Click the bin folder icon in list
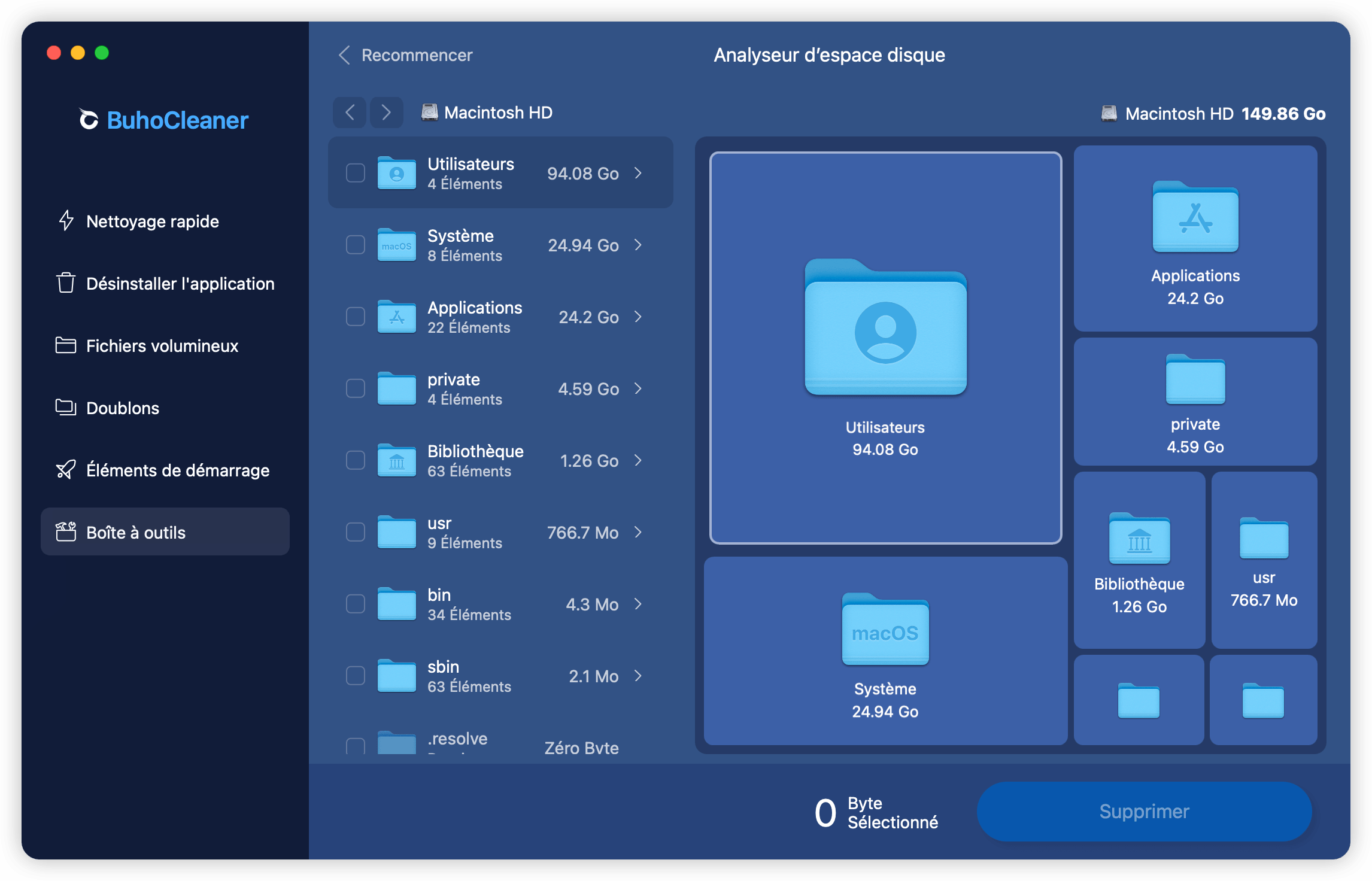1372x881 pixels. point(396,604)
